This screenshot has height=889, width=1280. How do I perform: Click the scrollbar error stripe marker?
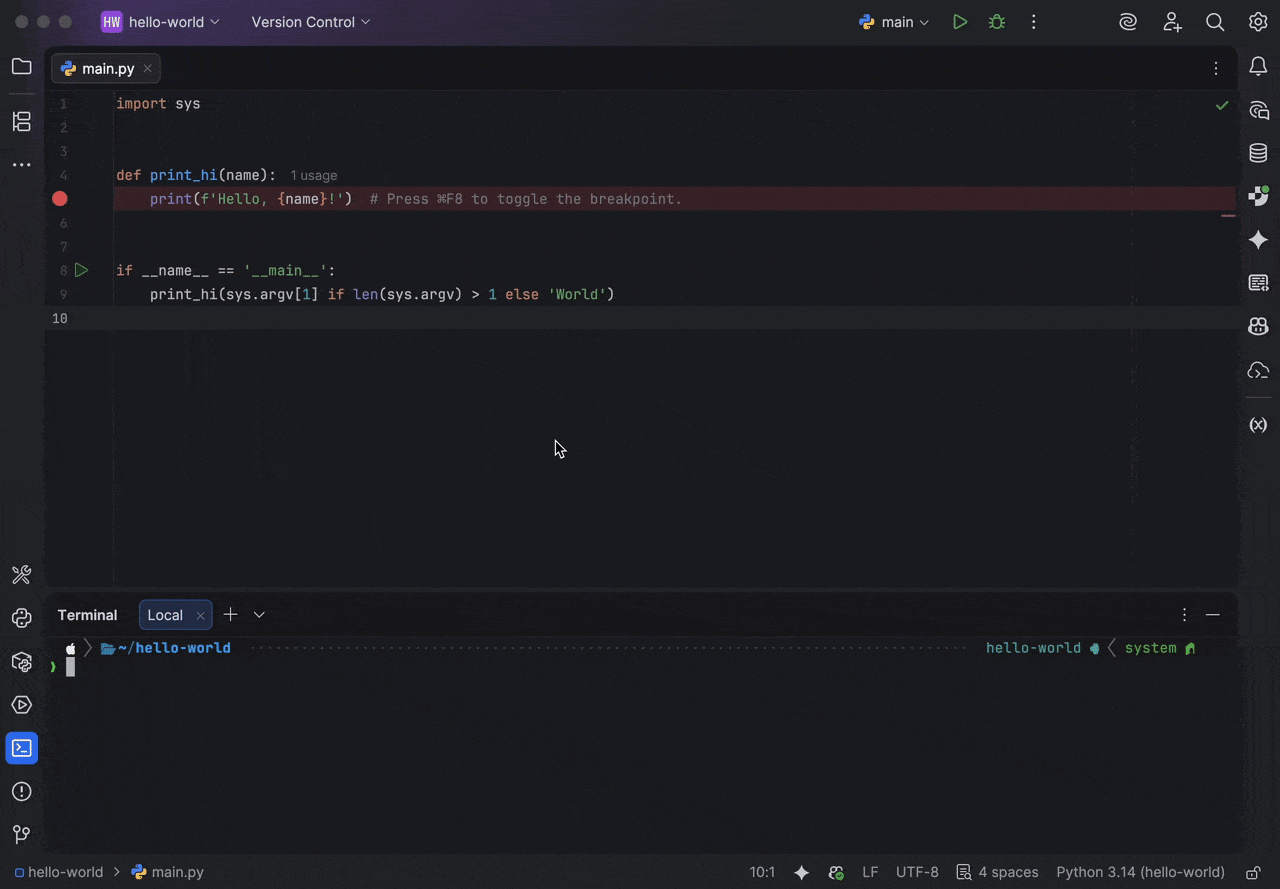(x=1228, y=215)
